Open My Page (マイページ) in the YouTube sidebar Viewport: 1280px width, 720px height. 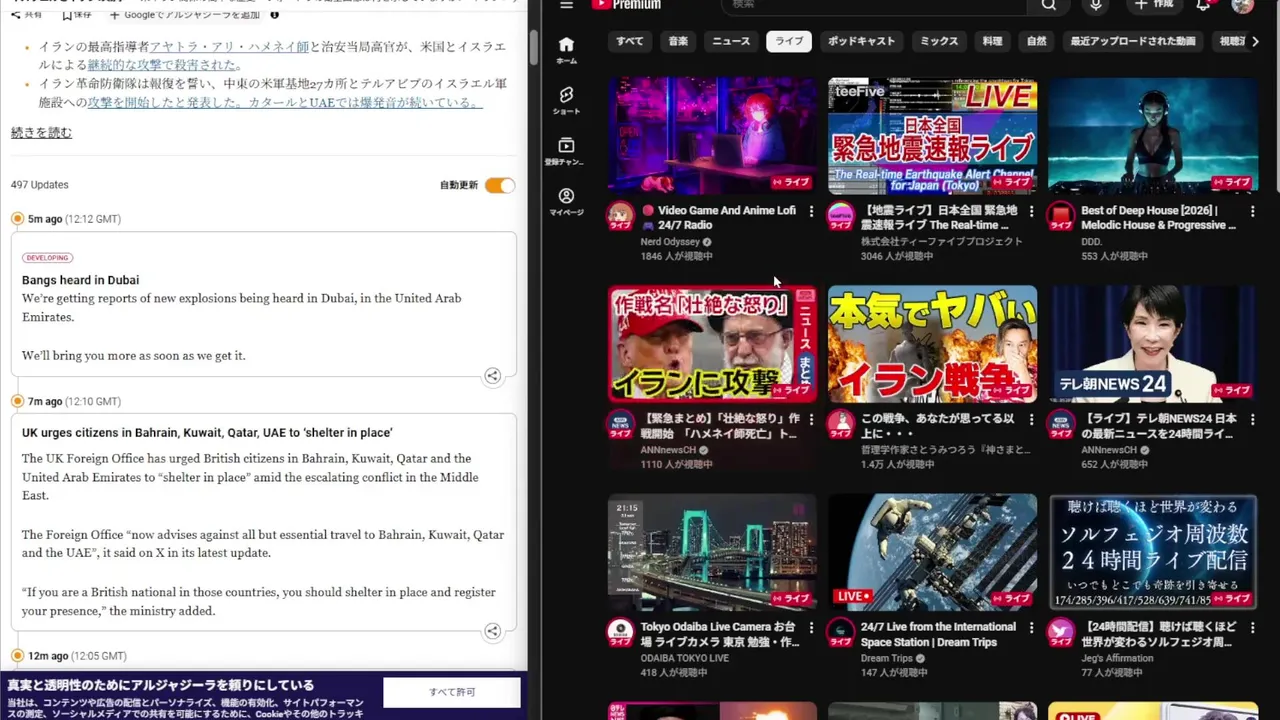566,202
